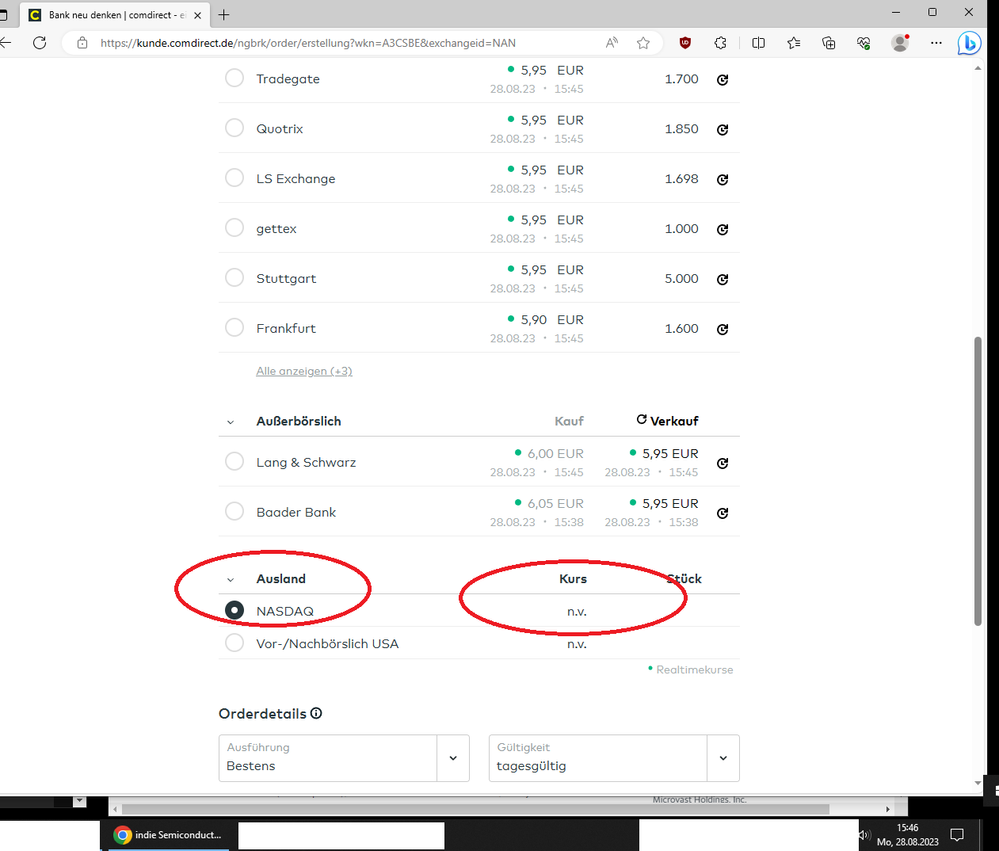Screen dimensions: 999x851
Task: Click the refresh icon beside Verkauf header
Action: point(642,419)
